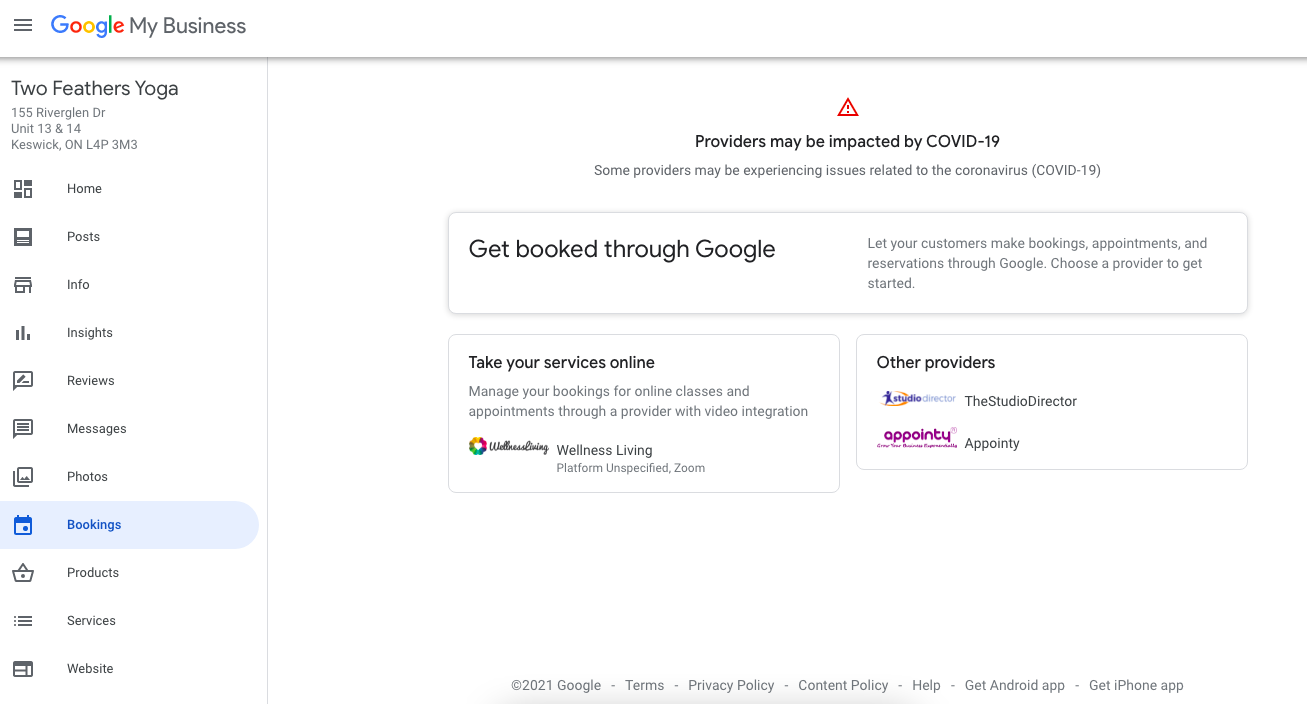Click the Home dashboard icon
This screenshot has width=1307, height=704.
pos(23,189)
